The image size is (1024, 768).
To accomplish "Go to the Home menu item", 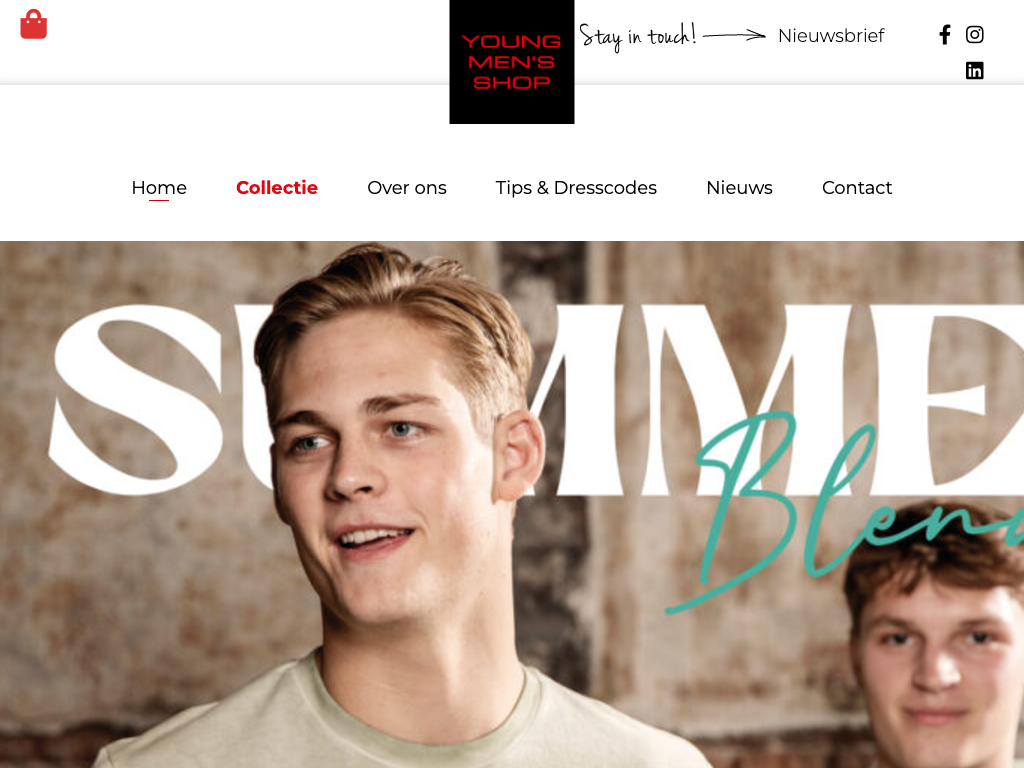I will [159, 188].
